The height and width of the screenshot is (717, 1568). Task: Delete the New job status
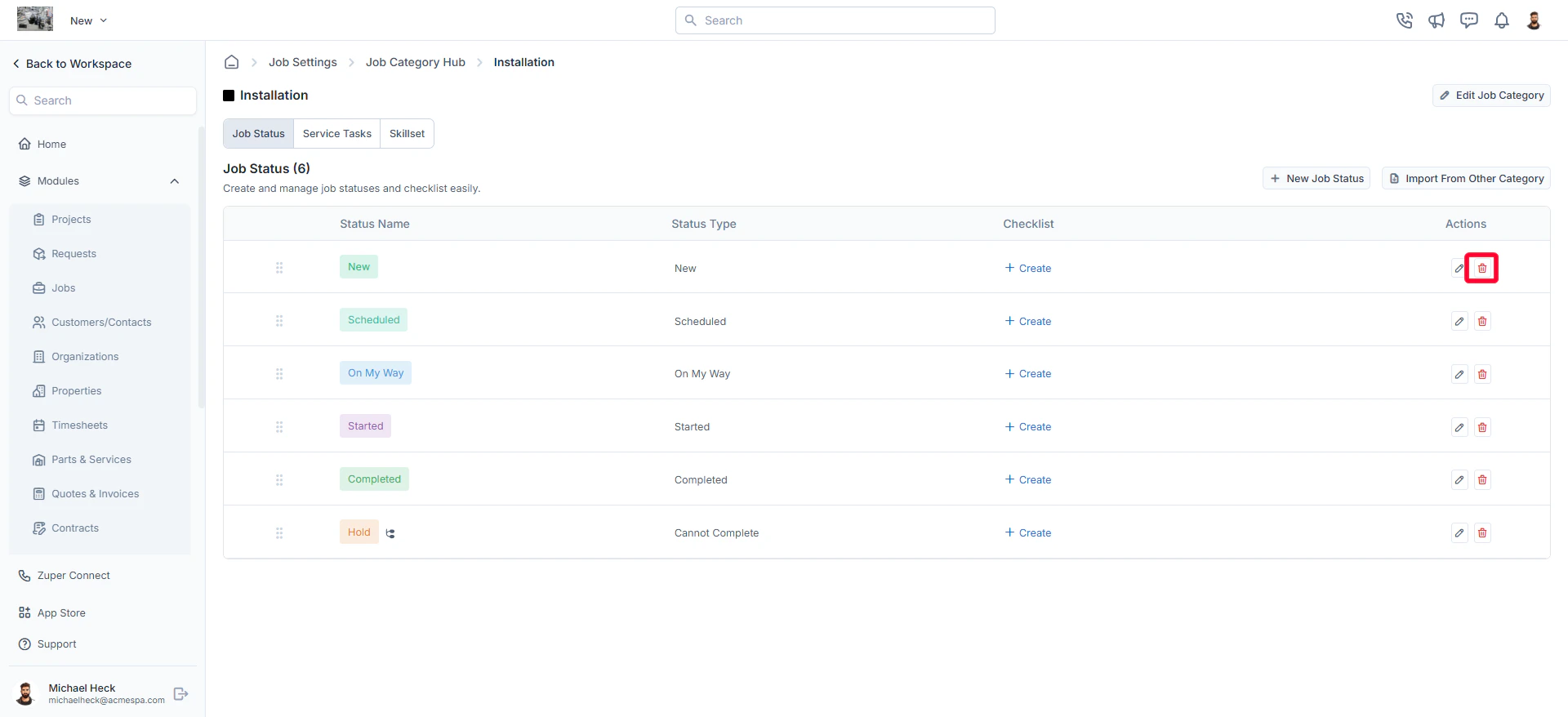click(x=1482, y=268)
